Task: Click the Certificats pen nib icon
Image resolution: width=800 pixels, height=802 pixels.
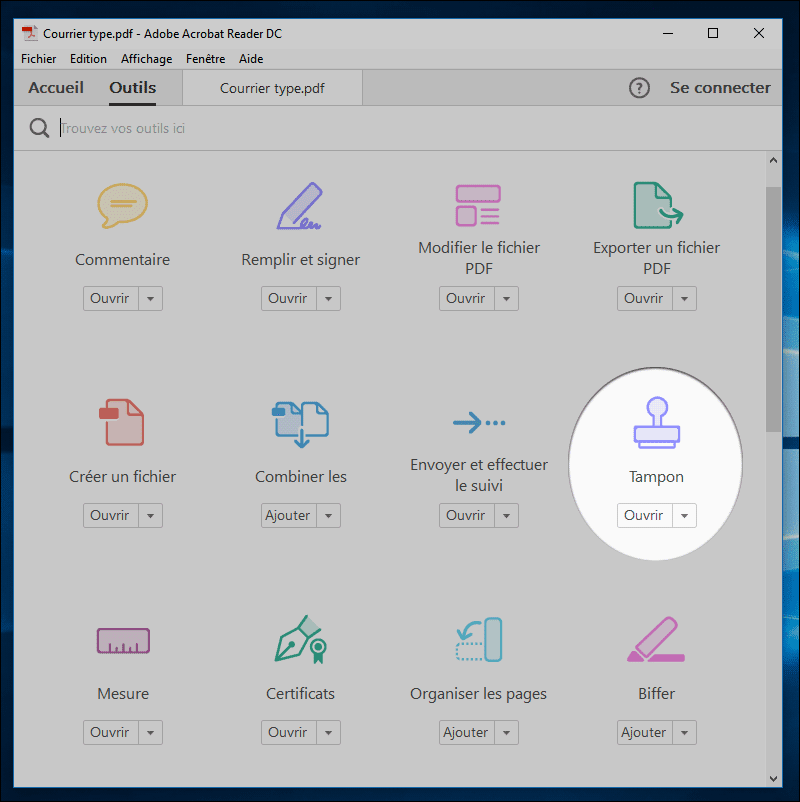Action: click(301, 639)
